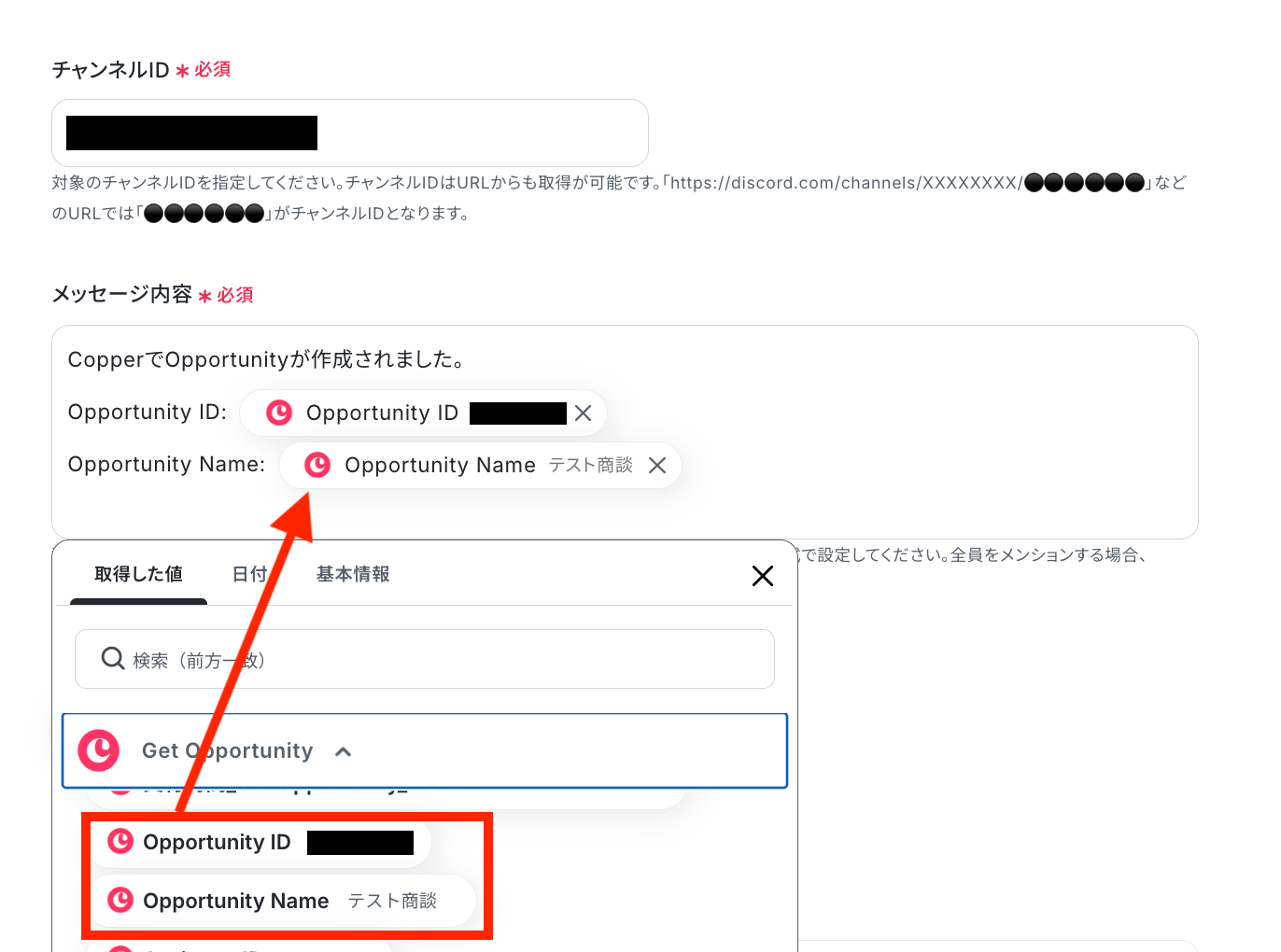Screen dimensions: 1281x952
Task: Click the Get Opportunity header row
Action: coord(425,751)
